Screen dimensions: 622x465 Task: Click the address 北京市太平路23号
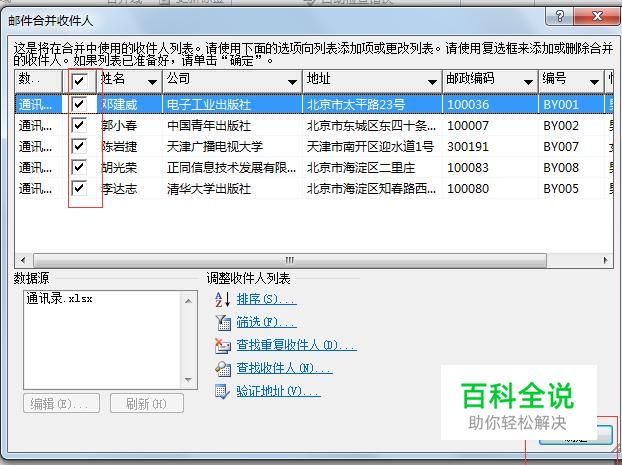coord(356,105)
